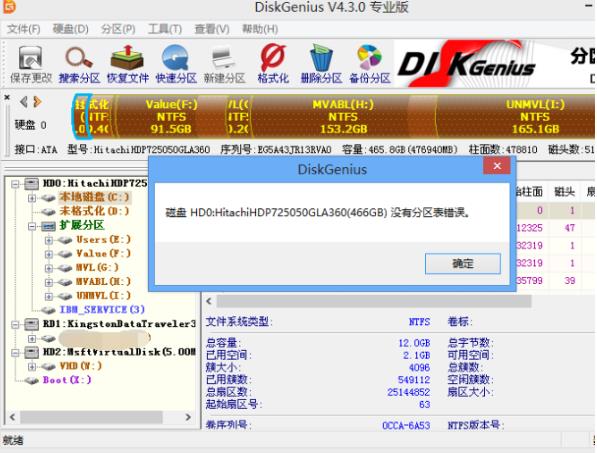Collapse the HD0 Hitachi disk node
The height and width of the screenshot is (453, 597).
click(x=15, y=184)
